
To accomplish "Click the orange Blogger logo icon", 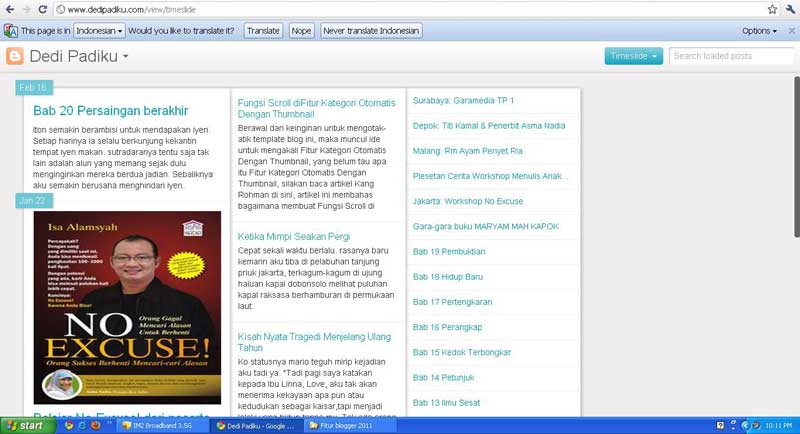I will [x=15, y=56].
